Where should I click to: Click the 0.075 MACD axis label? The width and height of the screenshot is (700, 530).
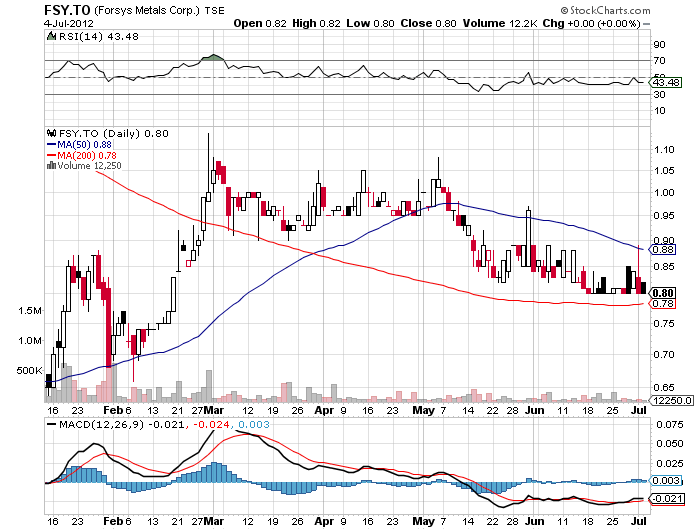tap(670, 424)
